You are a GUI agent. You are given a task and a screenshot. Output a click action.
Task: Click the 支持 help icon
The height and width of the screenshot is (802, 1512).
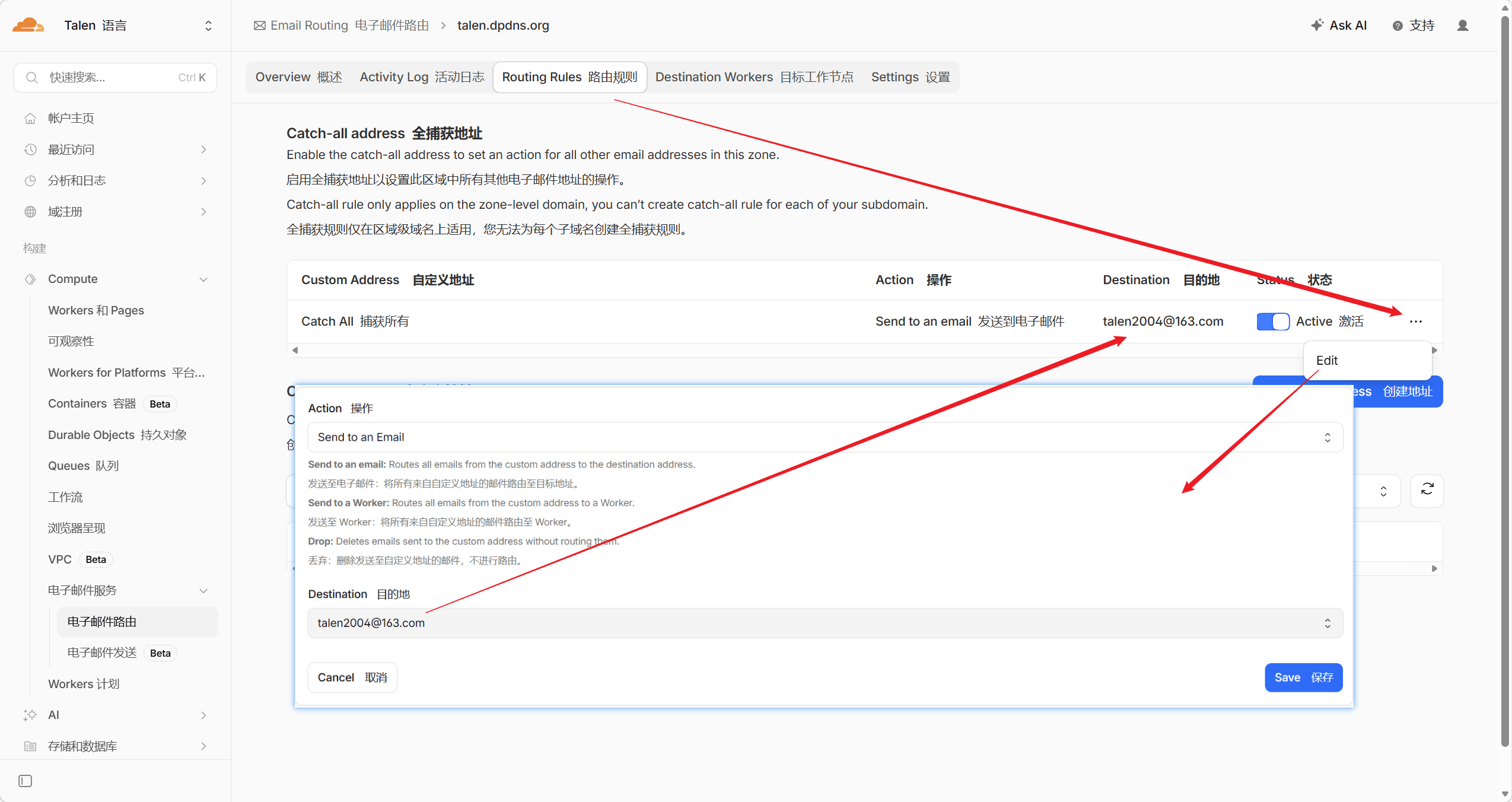(1398, 26)
